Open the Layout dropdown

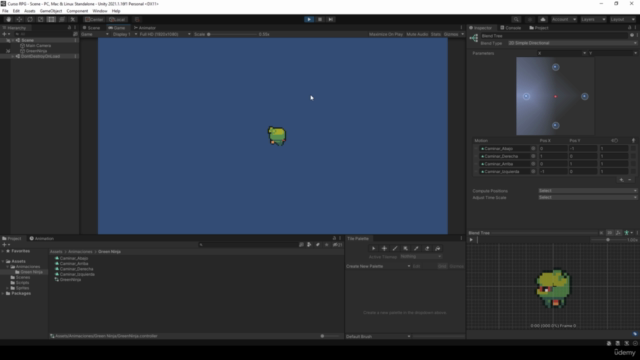pos(622,19)
